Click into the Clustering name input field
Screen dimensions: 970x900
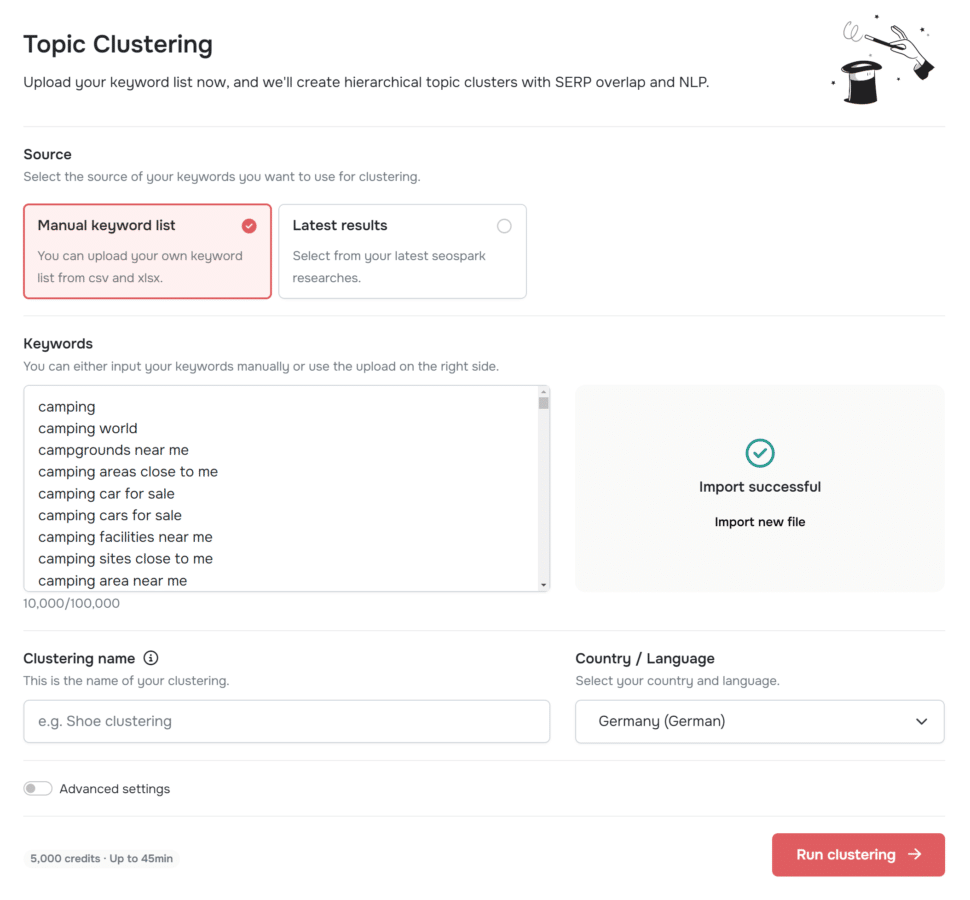(x=286, y=721)
